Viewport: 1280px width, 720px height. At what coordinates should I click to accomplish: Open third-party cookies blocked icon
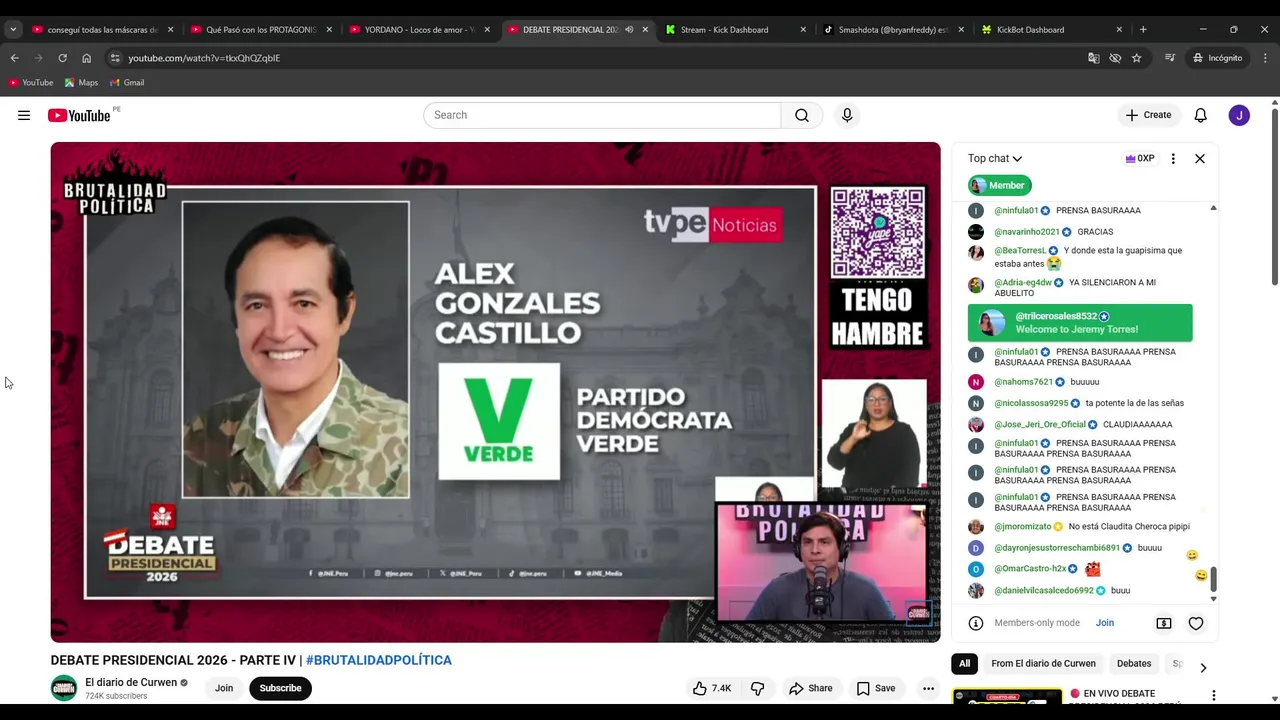point(1115,58)
